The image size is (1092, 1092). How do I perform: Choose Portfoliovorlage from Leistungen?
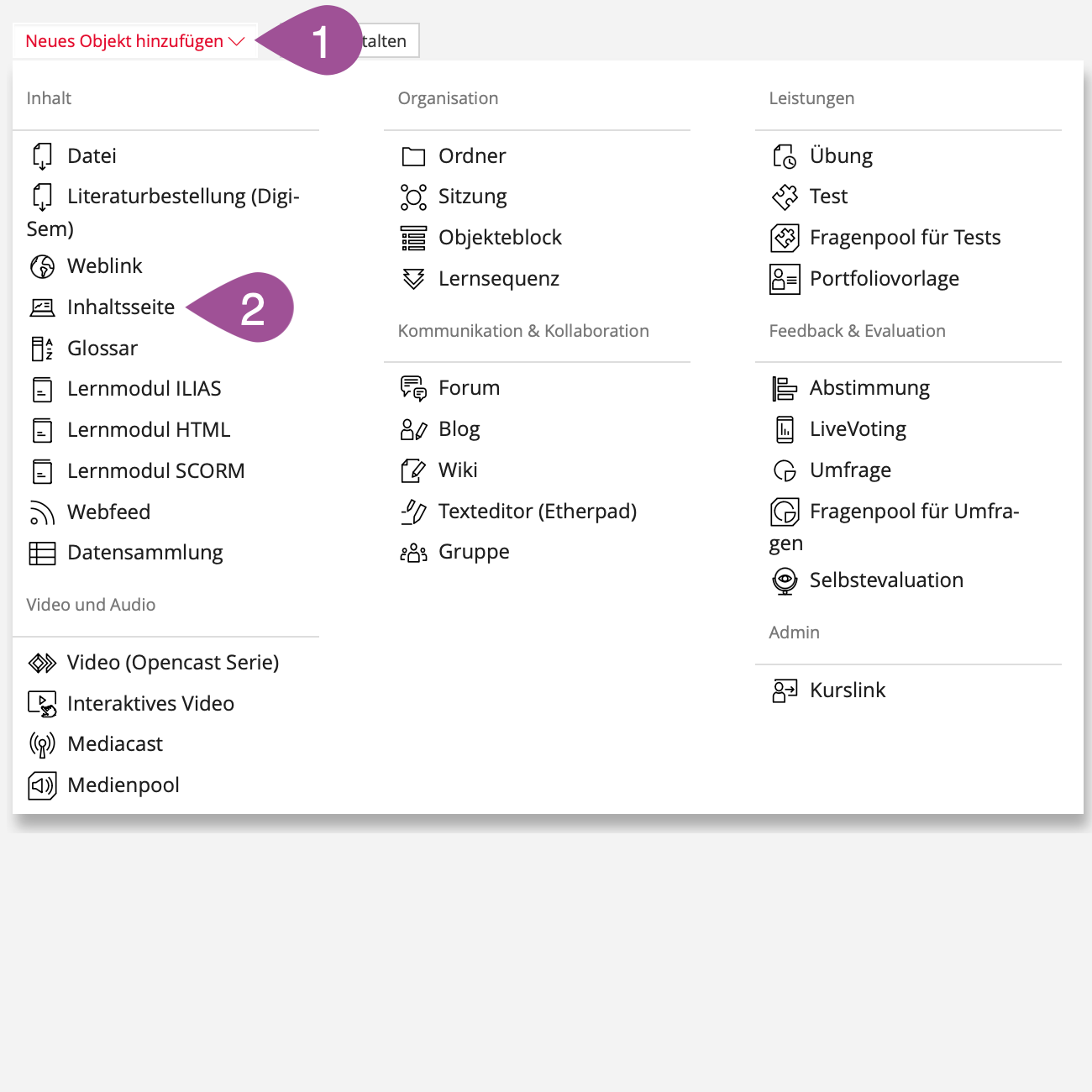[884, 279]
